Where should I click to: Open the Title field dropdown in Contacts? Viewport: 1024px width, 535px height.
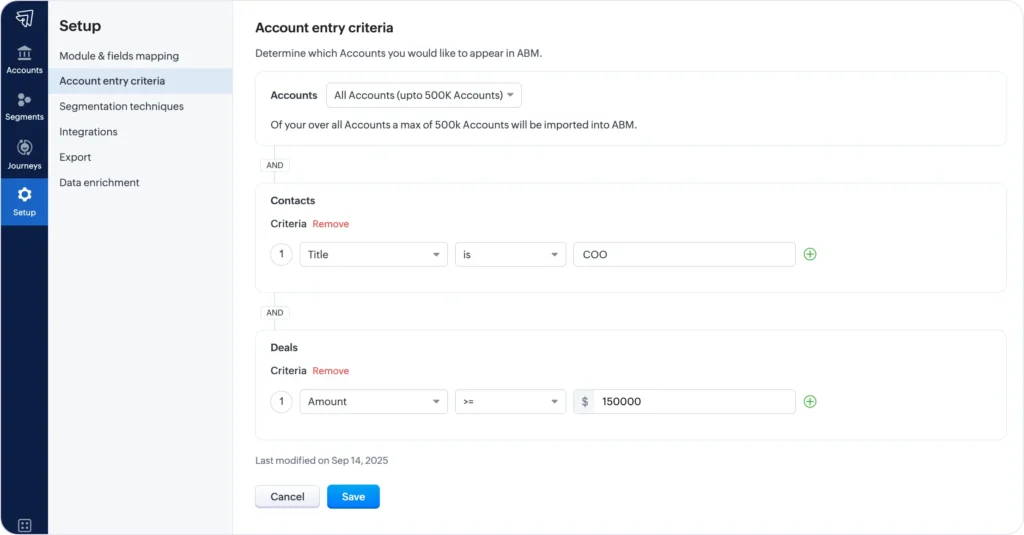click(x=373, y=254)
